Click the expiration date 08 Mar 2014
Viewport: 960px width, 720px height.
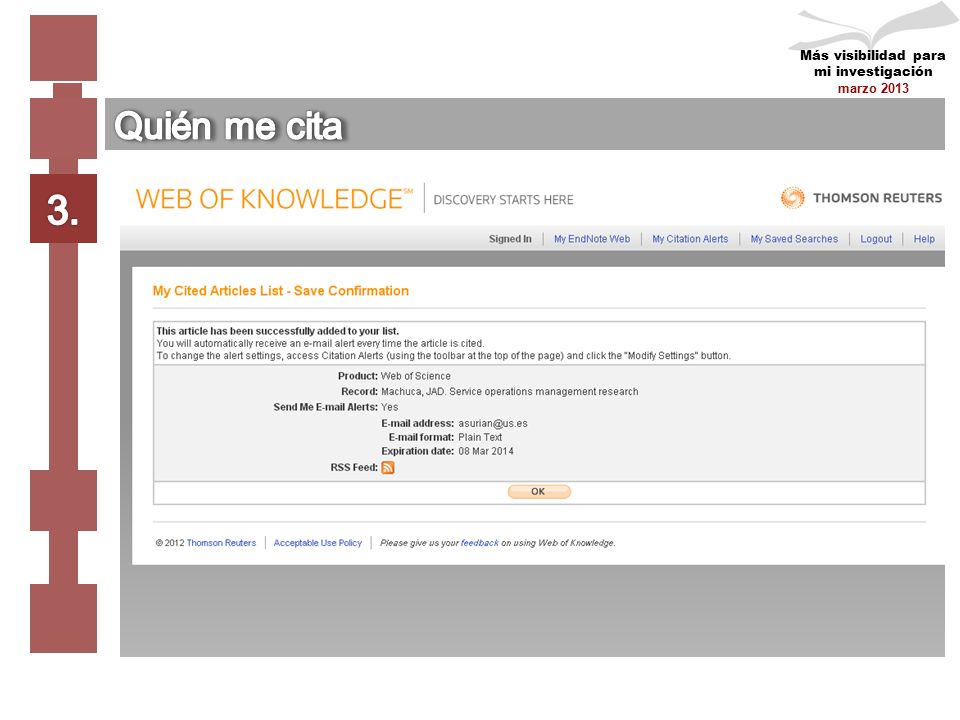pyautogui.click(x=486, y=451)
